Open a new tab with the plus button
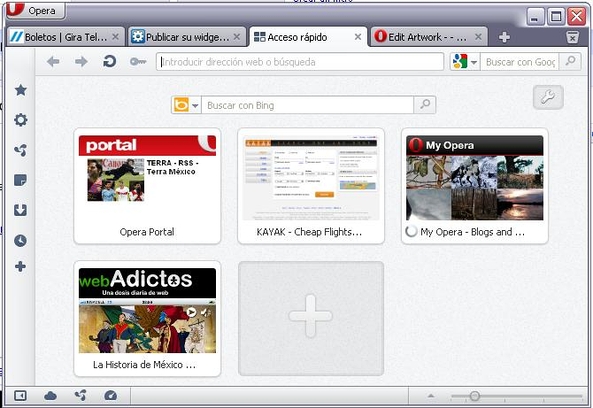 504,37
